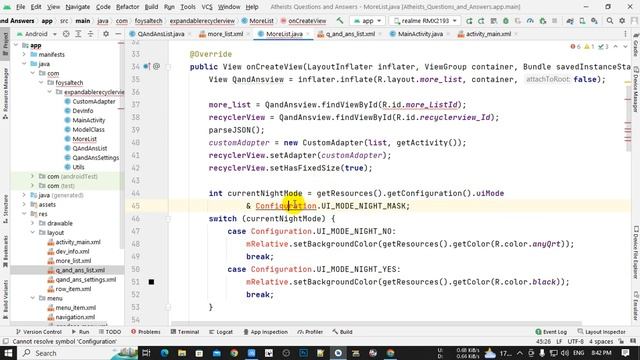Image resolution: width=640 pixels, height=360 pixels.
Task: Open the Layout Inspector tool window
Action: [602, 332]
